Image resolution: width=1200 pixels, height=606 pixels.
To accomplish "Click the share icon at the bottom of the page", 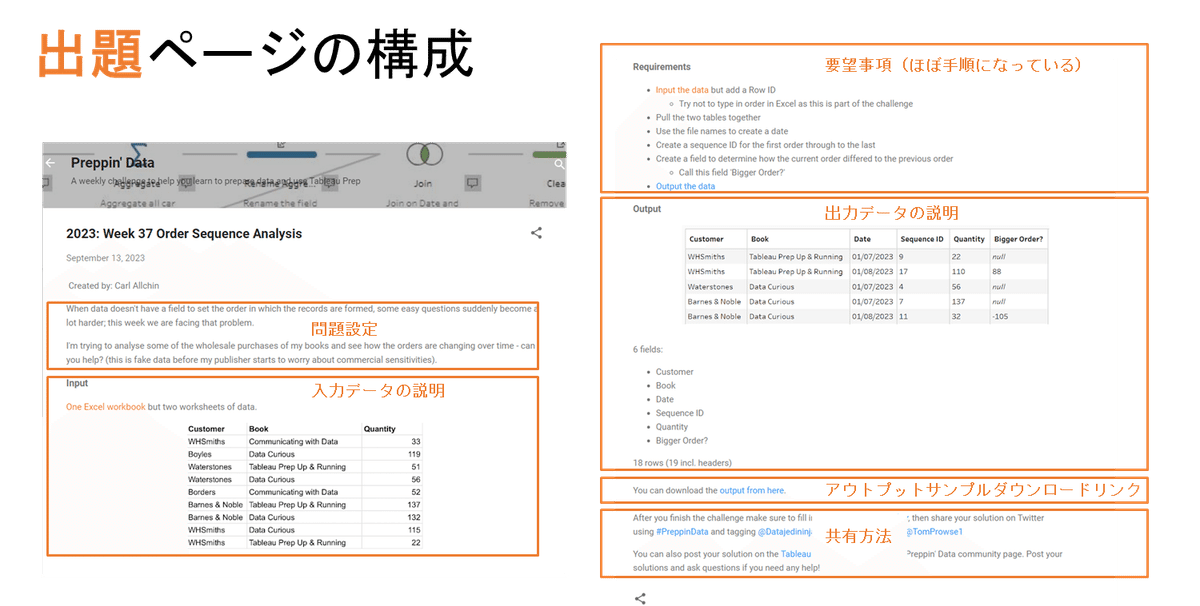I will [640, 597].
